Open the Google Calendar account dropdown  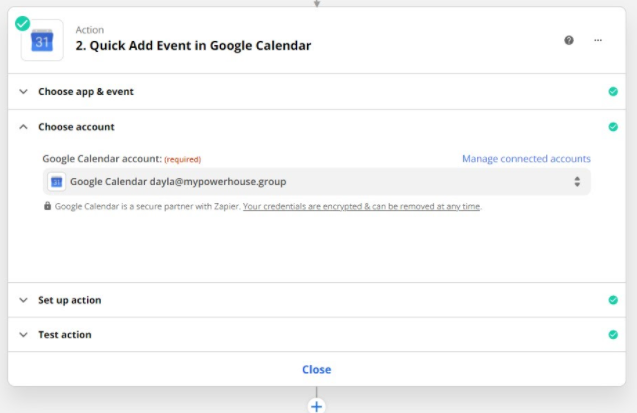(x=317, y=181)
